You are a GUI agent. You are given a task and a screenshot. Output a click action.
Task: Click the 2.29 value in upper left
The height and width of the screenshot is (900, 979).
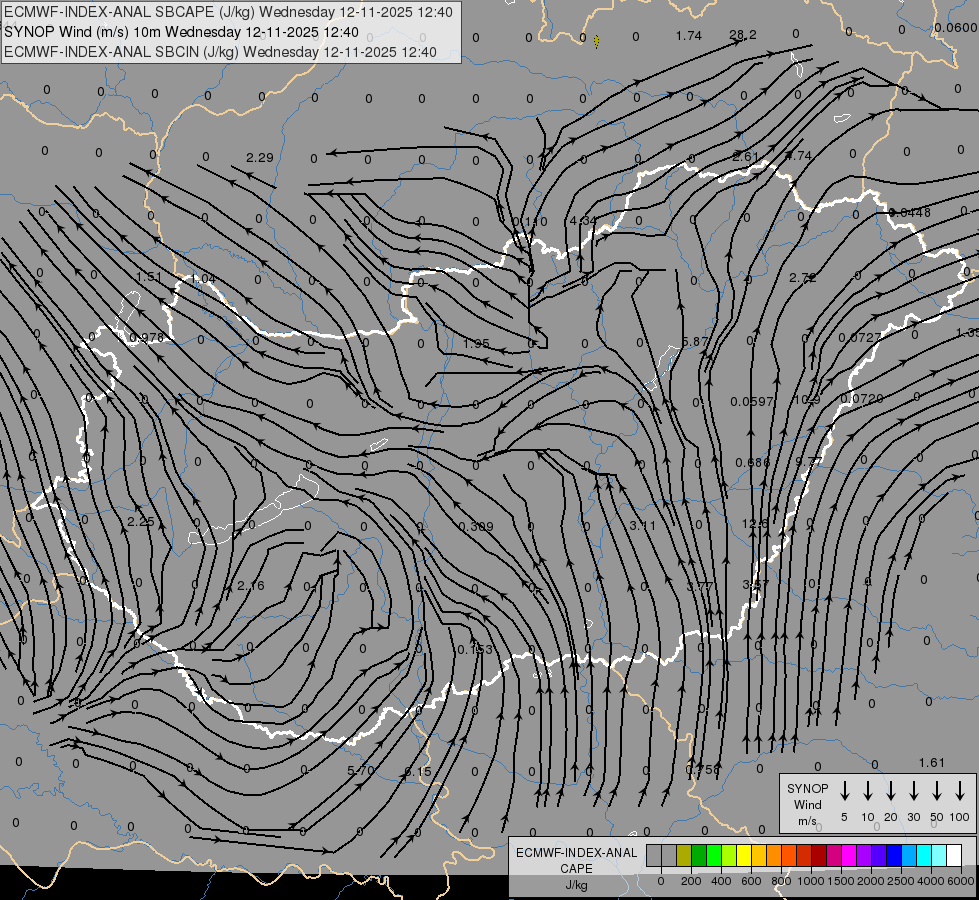[260, 157]
